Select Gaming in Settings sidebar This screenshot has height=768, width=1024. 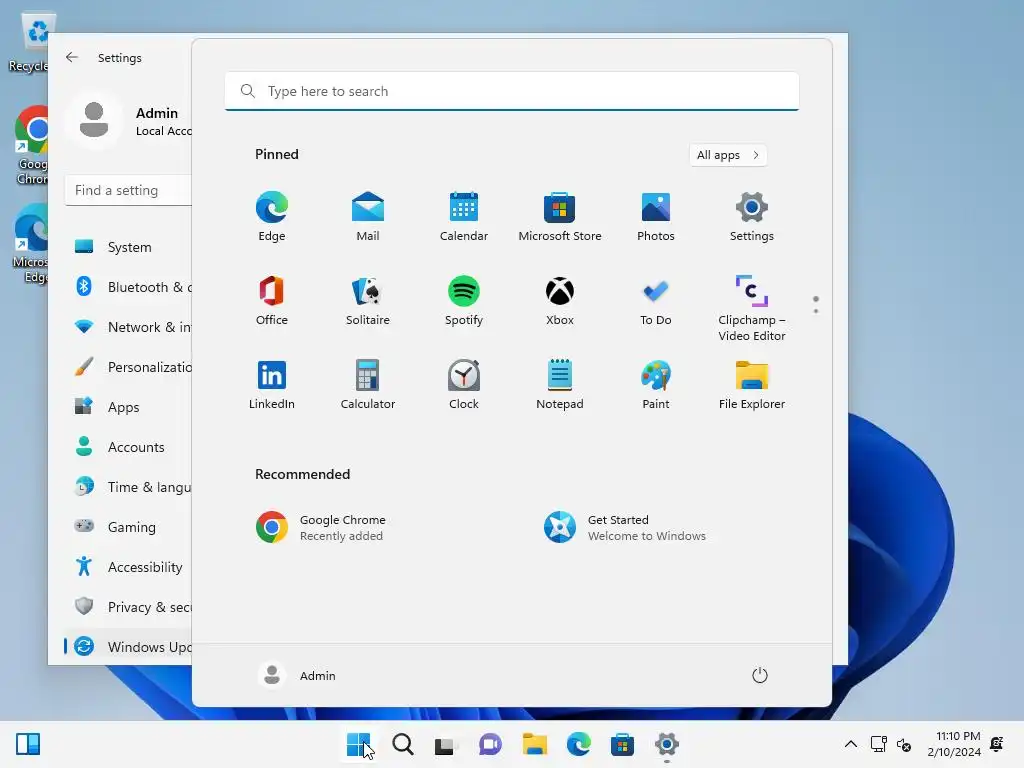point(129,526)
